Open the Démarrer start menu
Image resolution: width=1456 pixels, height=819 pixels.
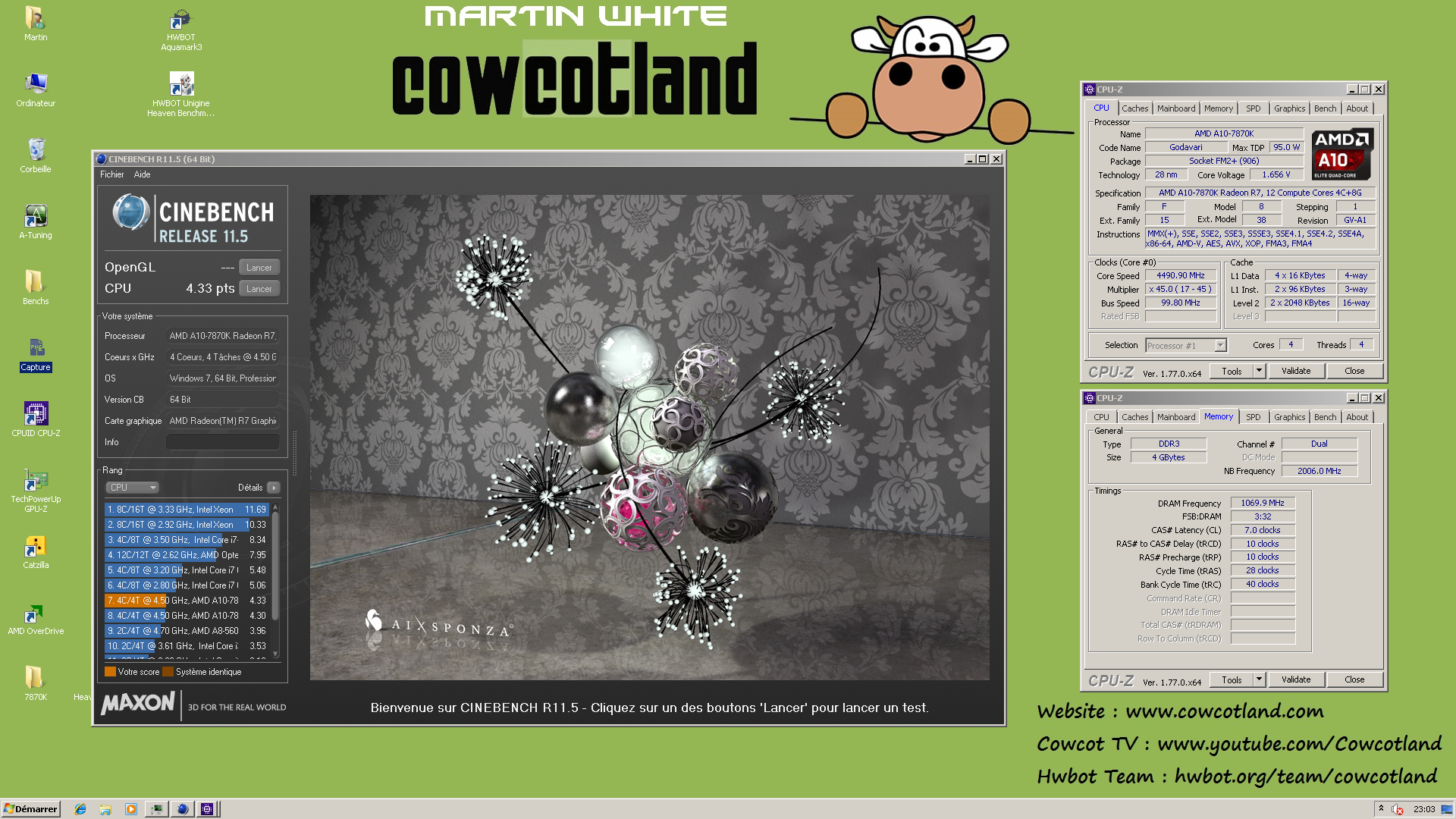[30, 809]
